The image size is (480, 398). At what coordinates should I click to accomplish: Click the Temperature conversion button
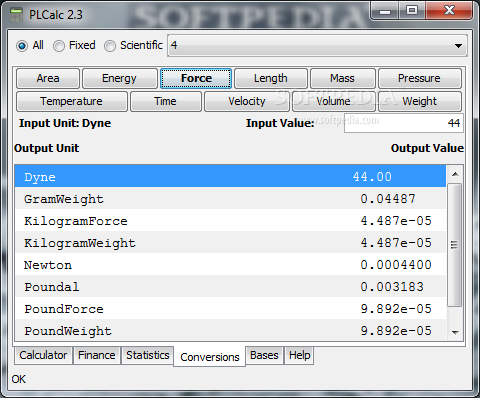tap(72, 101)
